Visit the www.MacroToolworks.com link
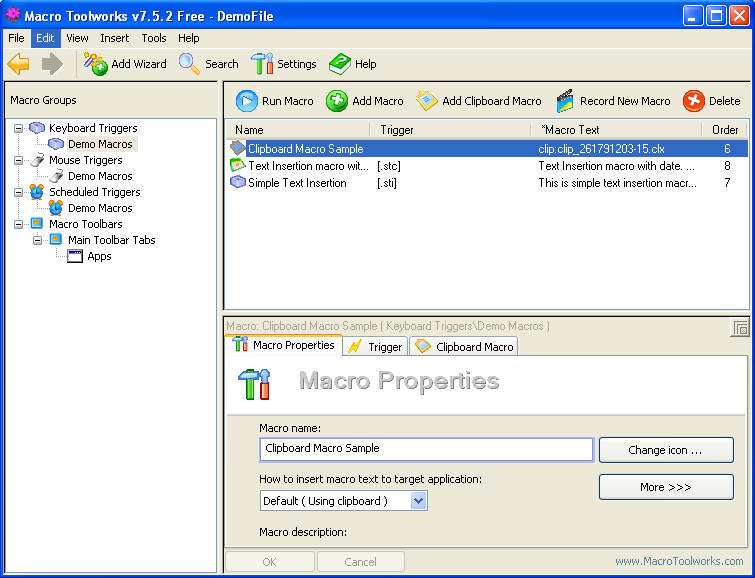Screen dimensions: 755x578 [679, 561]
